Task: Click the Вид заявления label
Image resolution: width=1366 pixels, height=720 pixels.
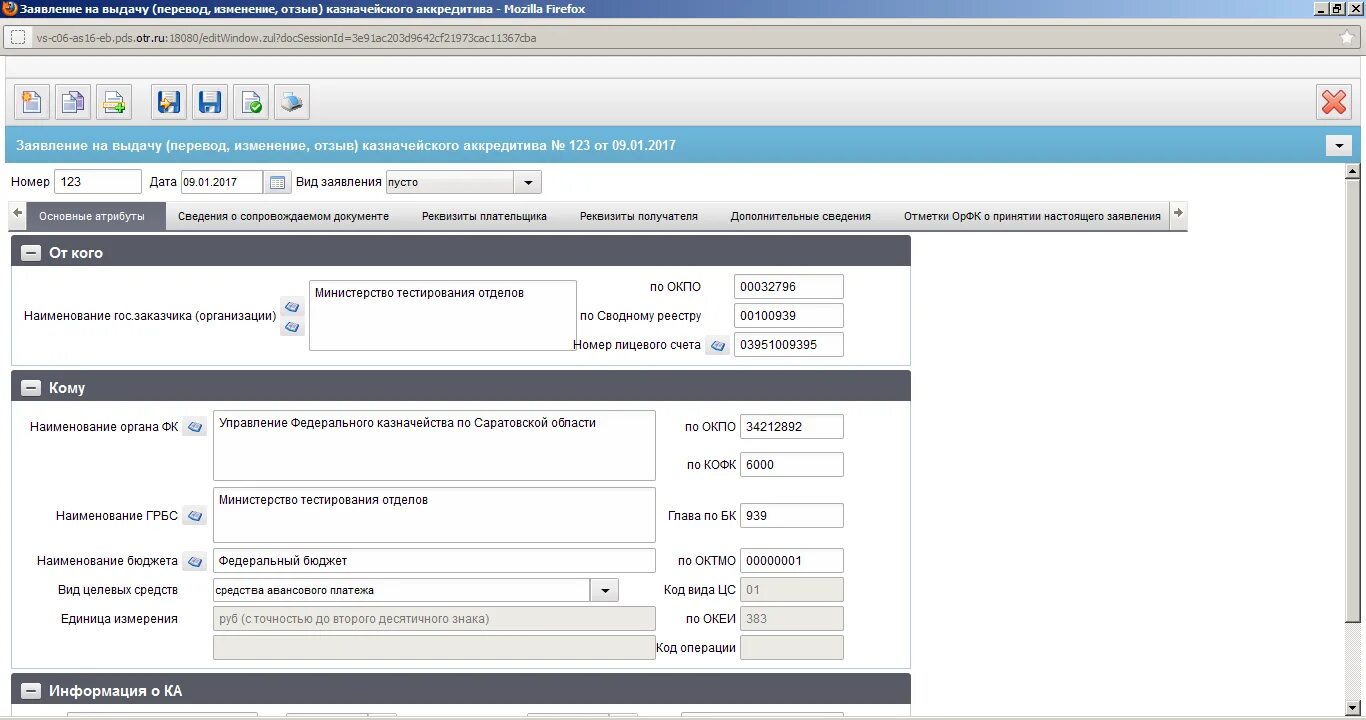Action: 339,182
